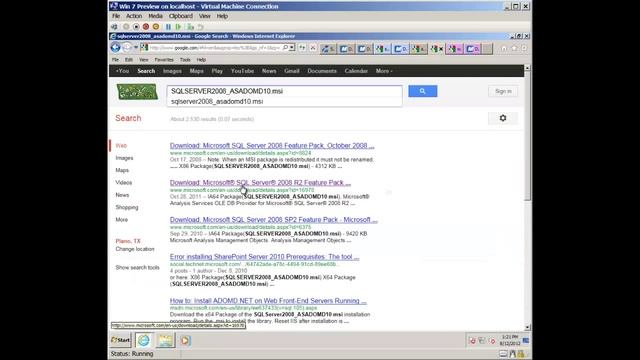The height and width of the screenshot is (360, 640).
Task: Click the red Shut Down VM icon
Action: [x=146, y=27]
